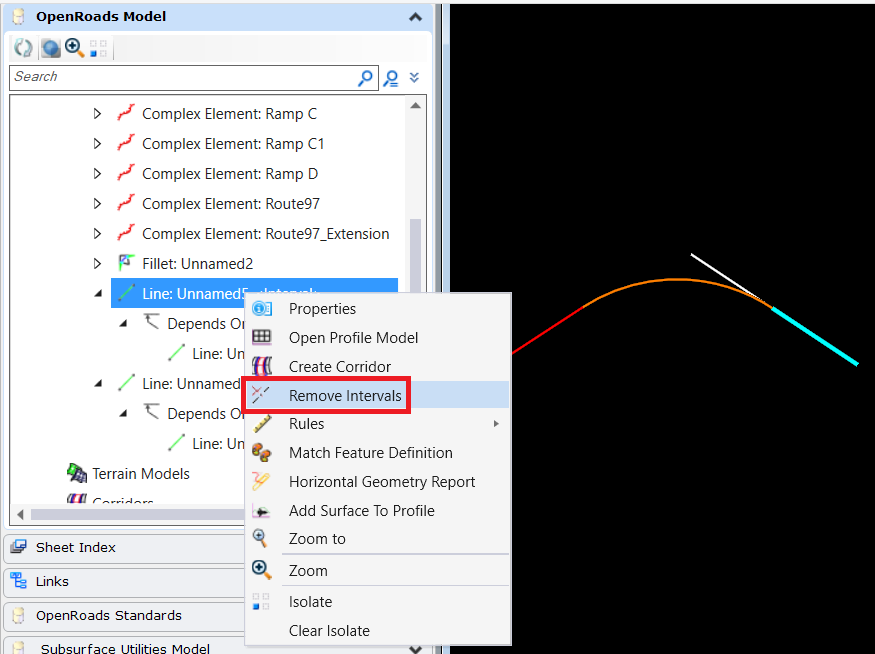Select the highlighted Line: Unnamed5 row
Image resolution: width=875 pixels, height=654 pixels.
254,293
